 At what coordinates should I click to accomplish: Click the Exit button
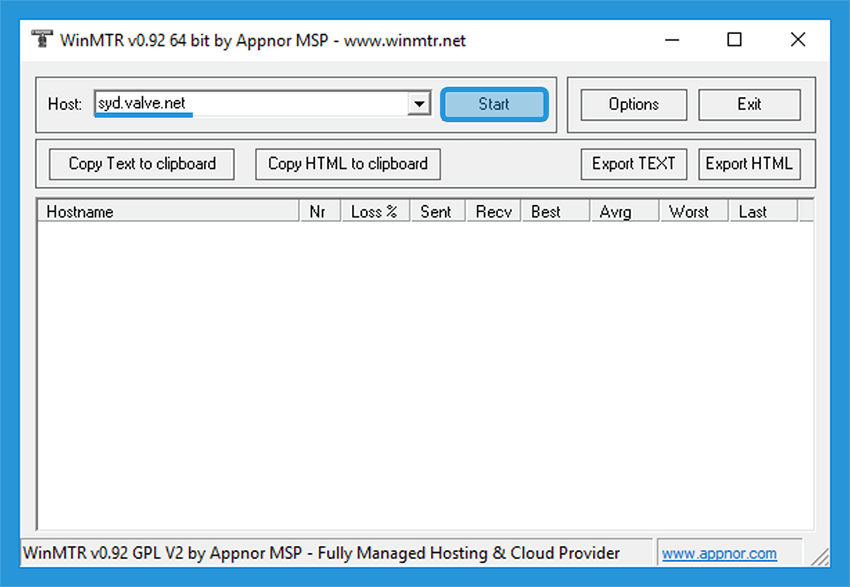[x=749, y=105]
